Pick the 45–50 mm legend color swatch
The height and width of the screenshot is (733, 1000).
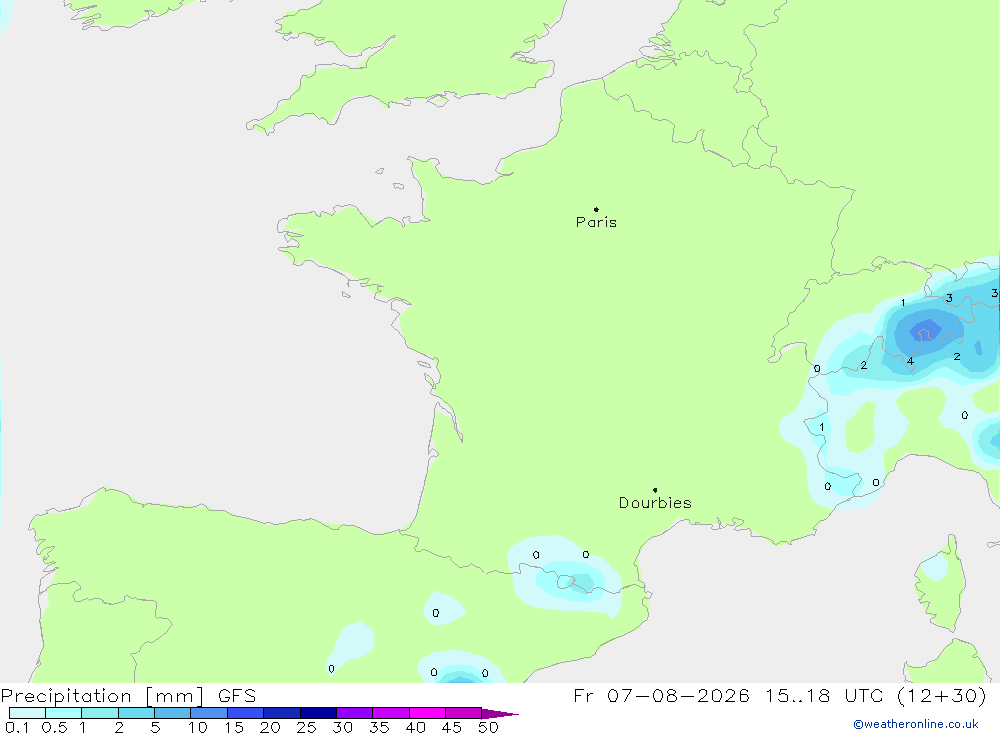click(x=464, y=713)
